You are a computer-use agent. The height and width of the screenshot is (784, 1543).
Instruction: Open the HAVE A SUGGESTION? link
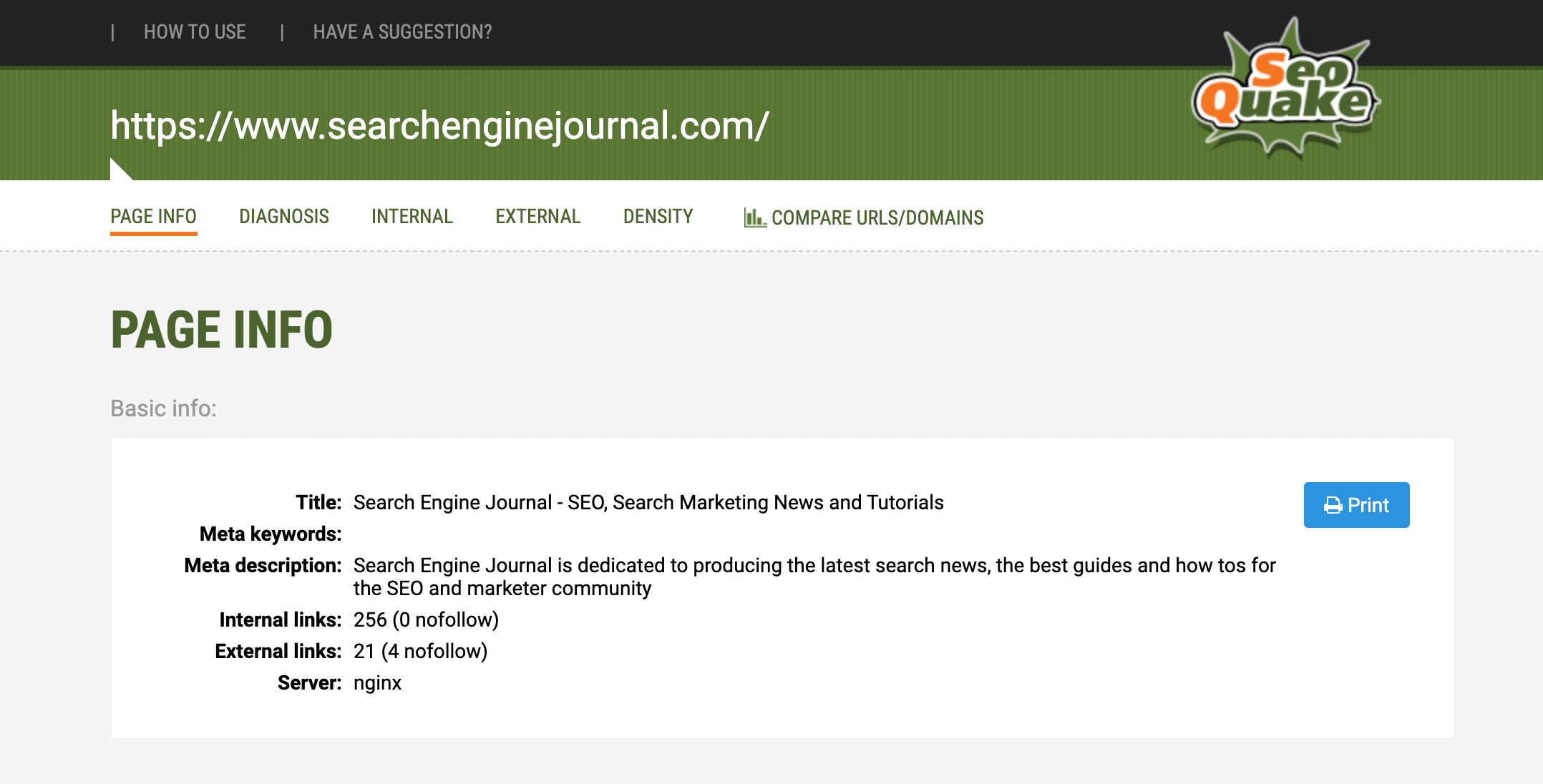pos(402,32)
